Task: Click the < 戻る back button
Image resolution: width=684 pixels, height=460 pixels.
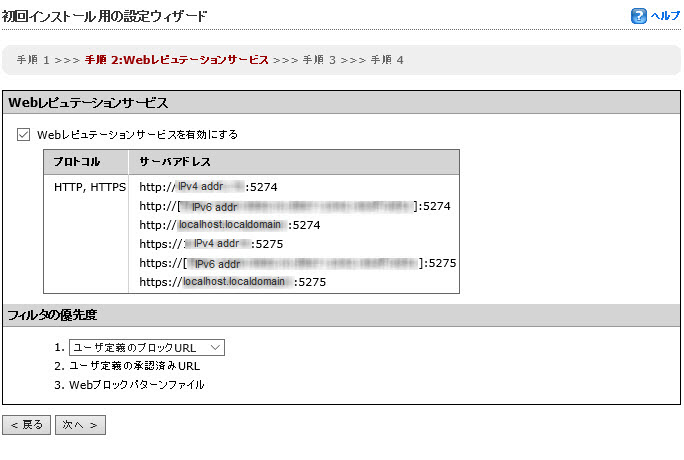Action: click(x=26, y=425)
